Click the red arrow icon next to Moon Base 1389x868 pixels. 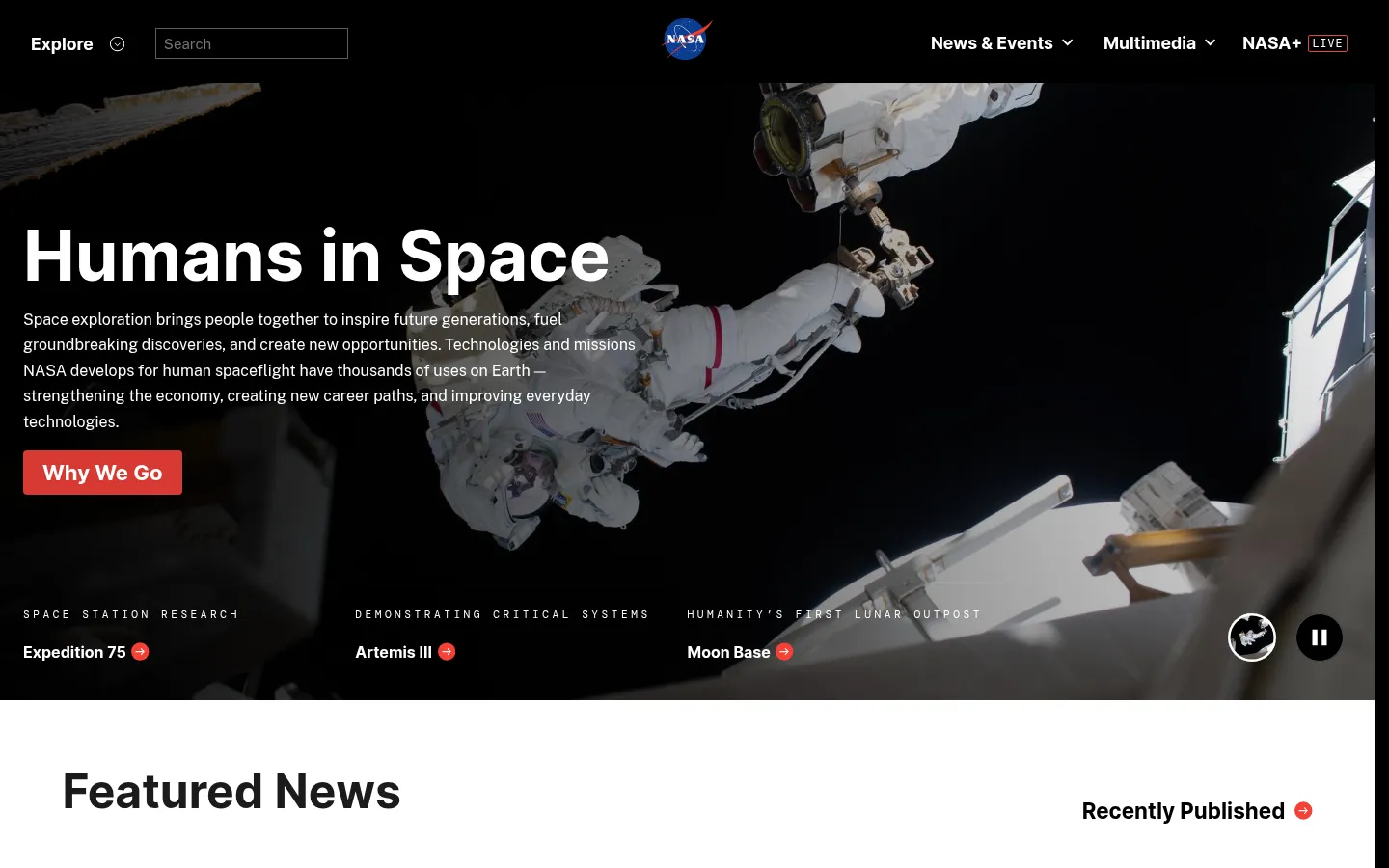tap(784, 652)
